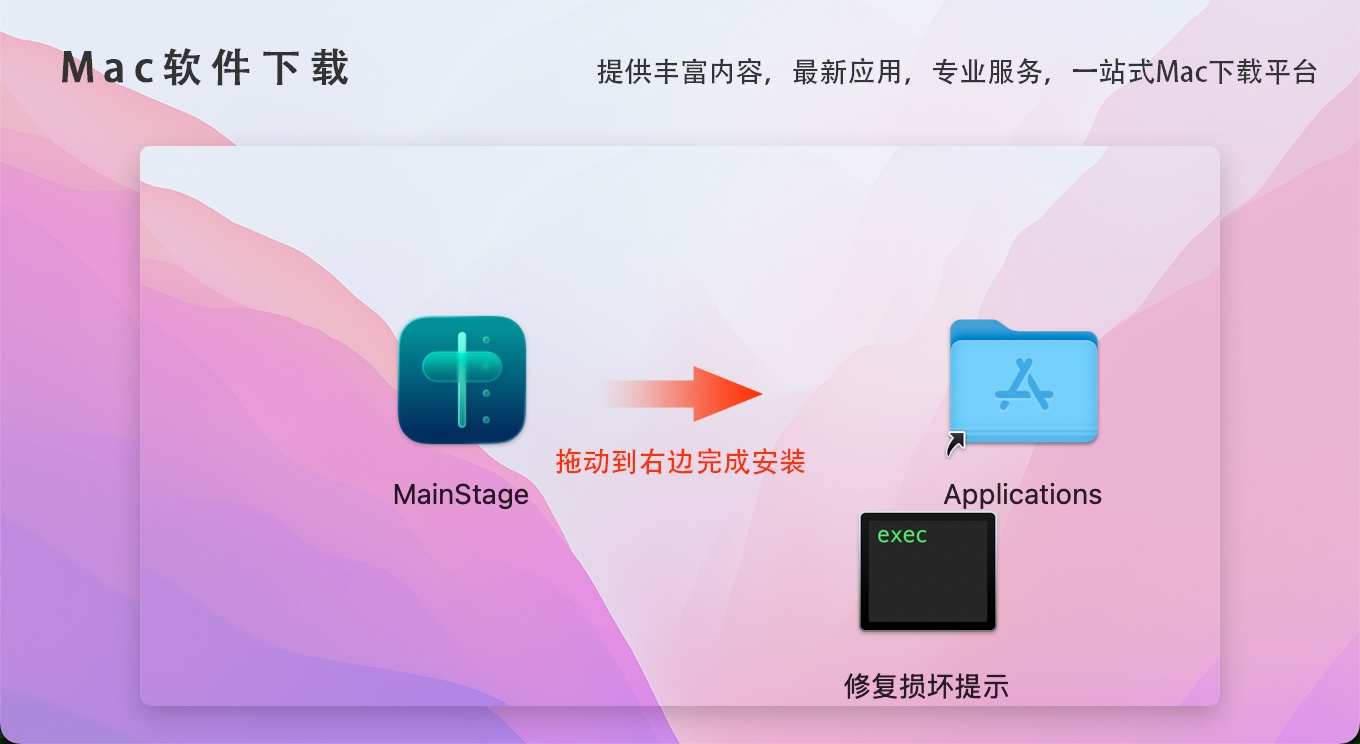Select the MainStage app icon
This screenshot has width=1360, height=744.
coord(462,380)
